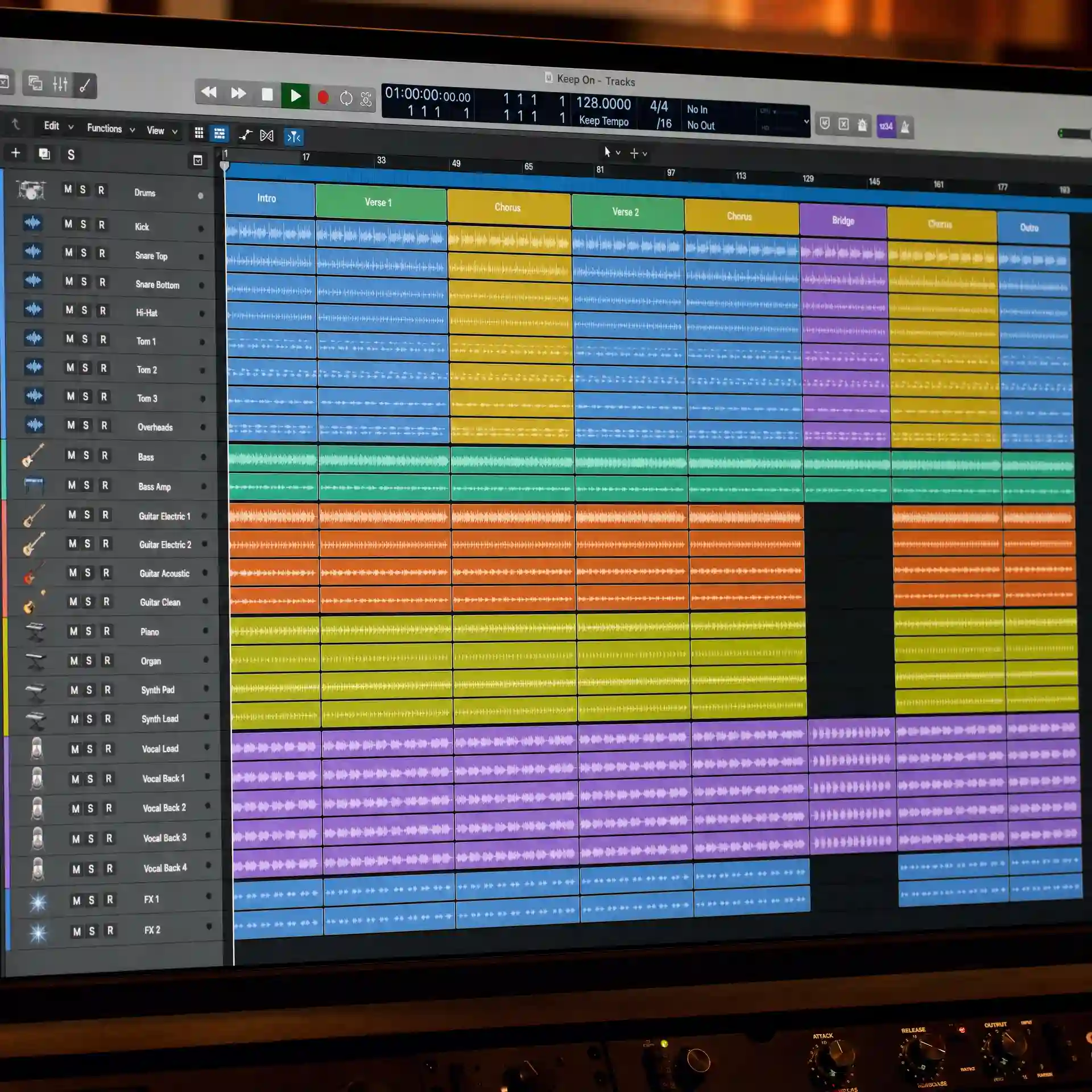Click the 4/4 time signature display

click(x=659, y=106)
